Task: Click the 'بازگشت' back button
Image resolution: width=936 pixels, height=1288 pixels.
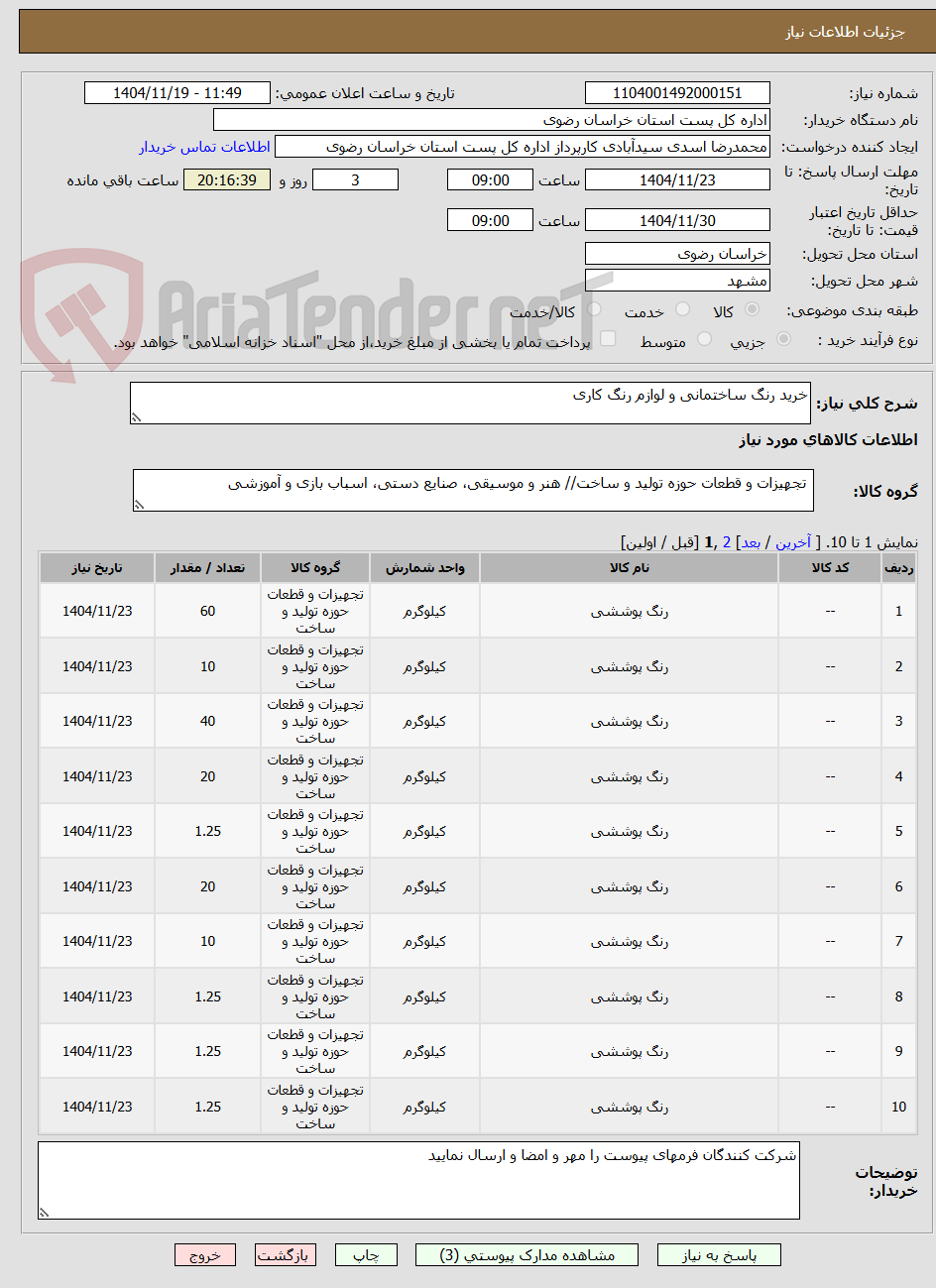Action: coord(285,1255)
